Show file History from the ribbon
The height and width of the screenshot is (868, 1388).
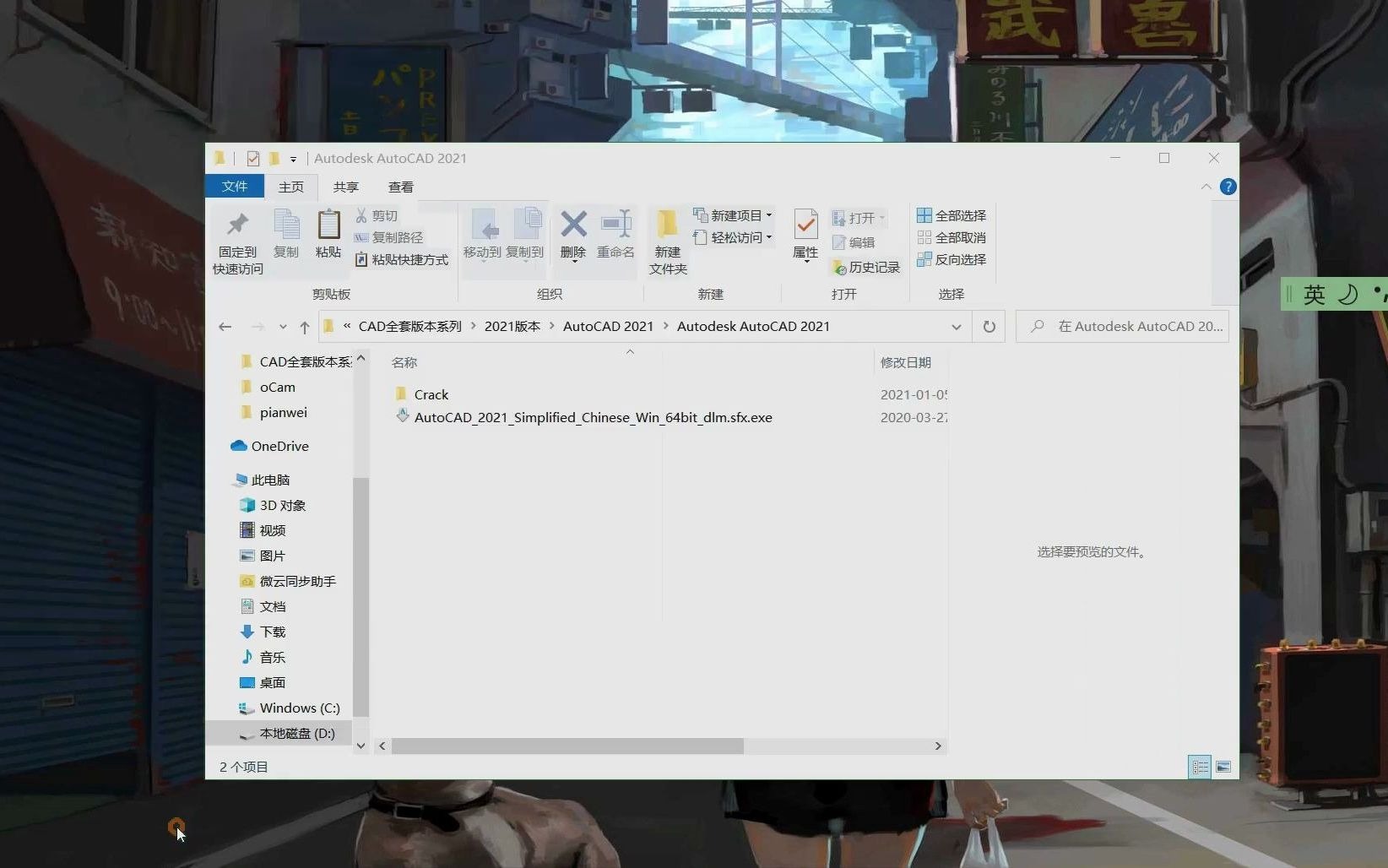(x=866, y=267)
